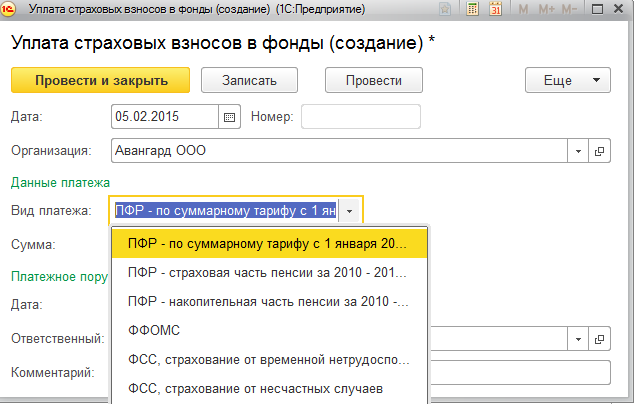Choose ФФОМС from the list
Screen dimensions: 638x404
pyautogui.click(x=269, y=330)
